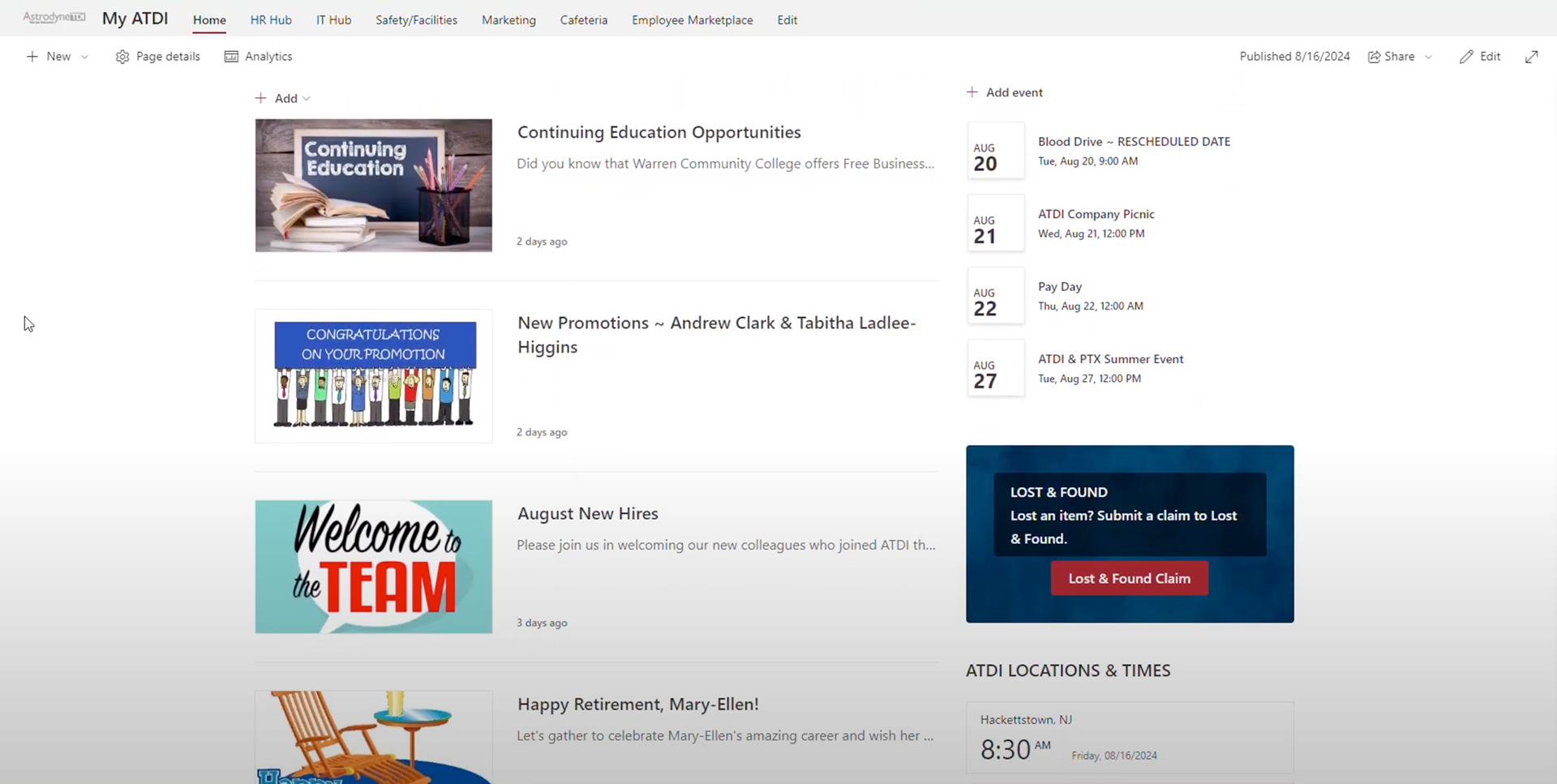Viewport: 1557px width, 784px height.
Task: Click the plus icon next to New
Action: pos(32,57)
